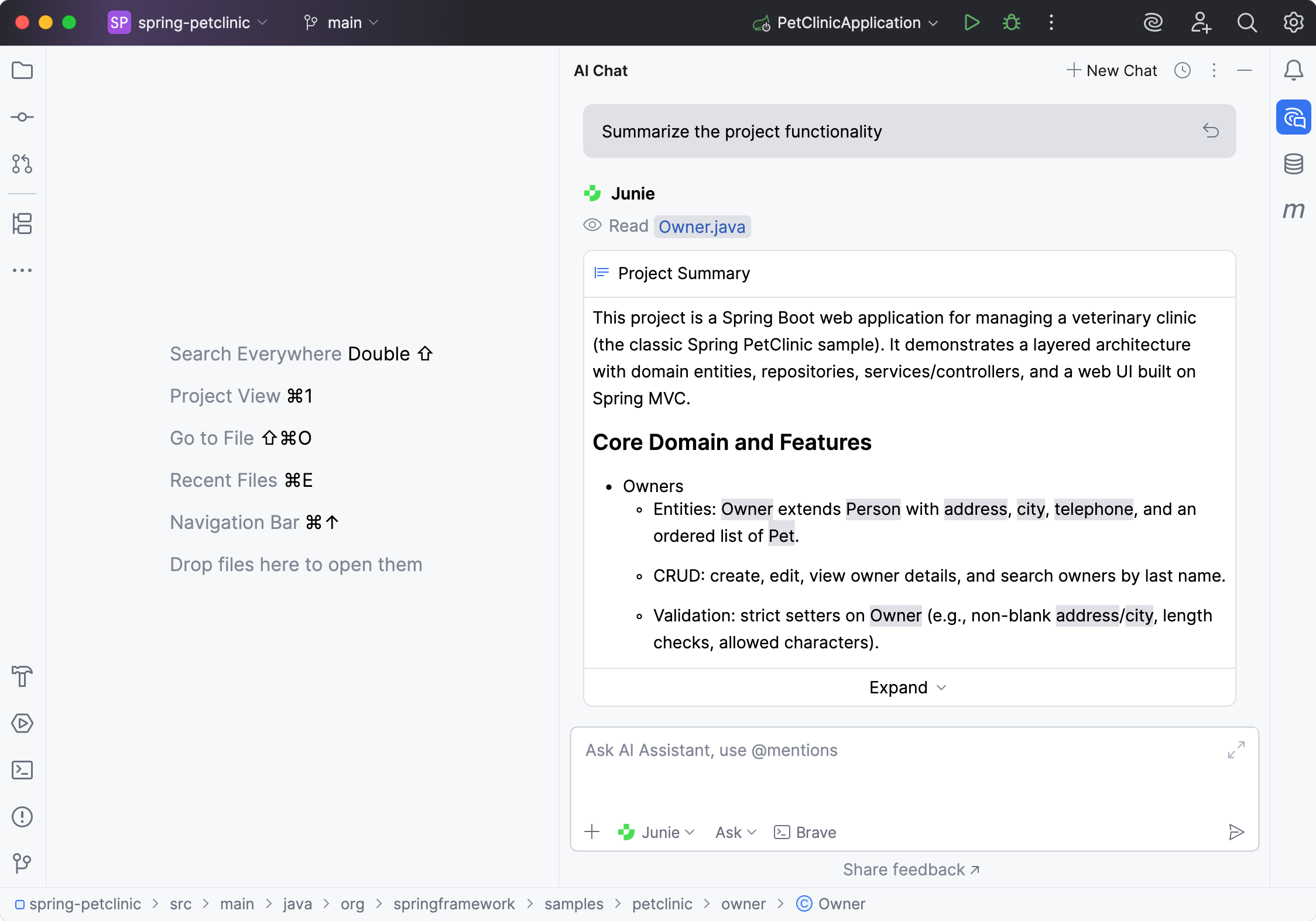This screenshot has width=1316, height=921.
Task: Open the Build hammer tool window
Action: pyautogui.click(x=22, y=676)
